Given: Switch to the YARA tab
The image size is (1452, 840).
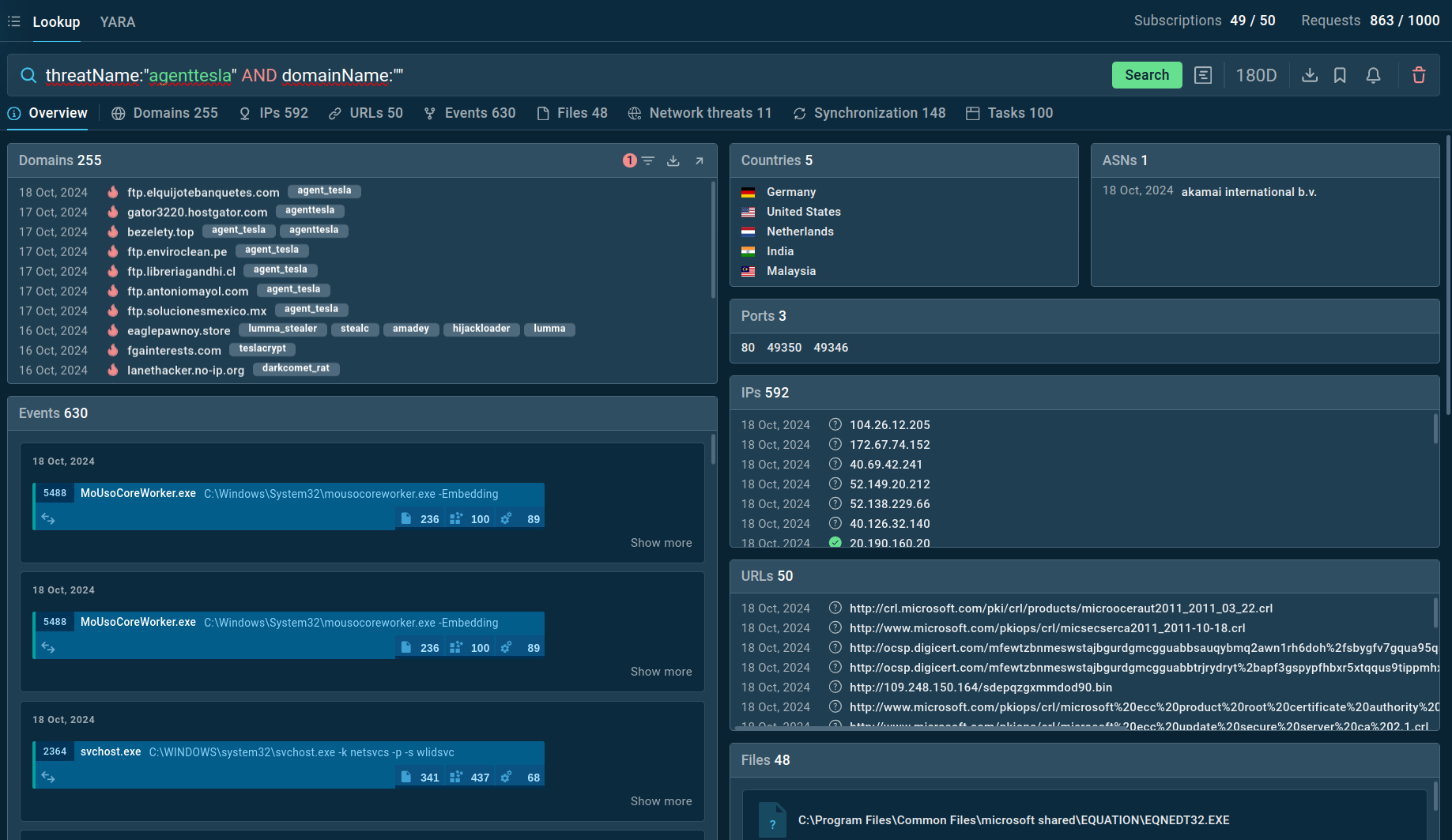Looking at the screenshot, I should (118, 22).
